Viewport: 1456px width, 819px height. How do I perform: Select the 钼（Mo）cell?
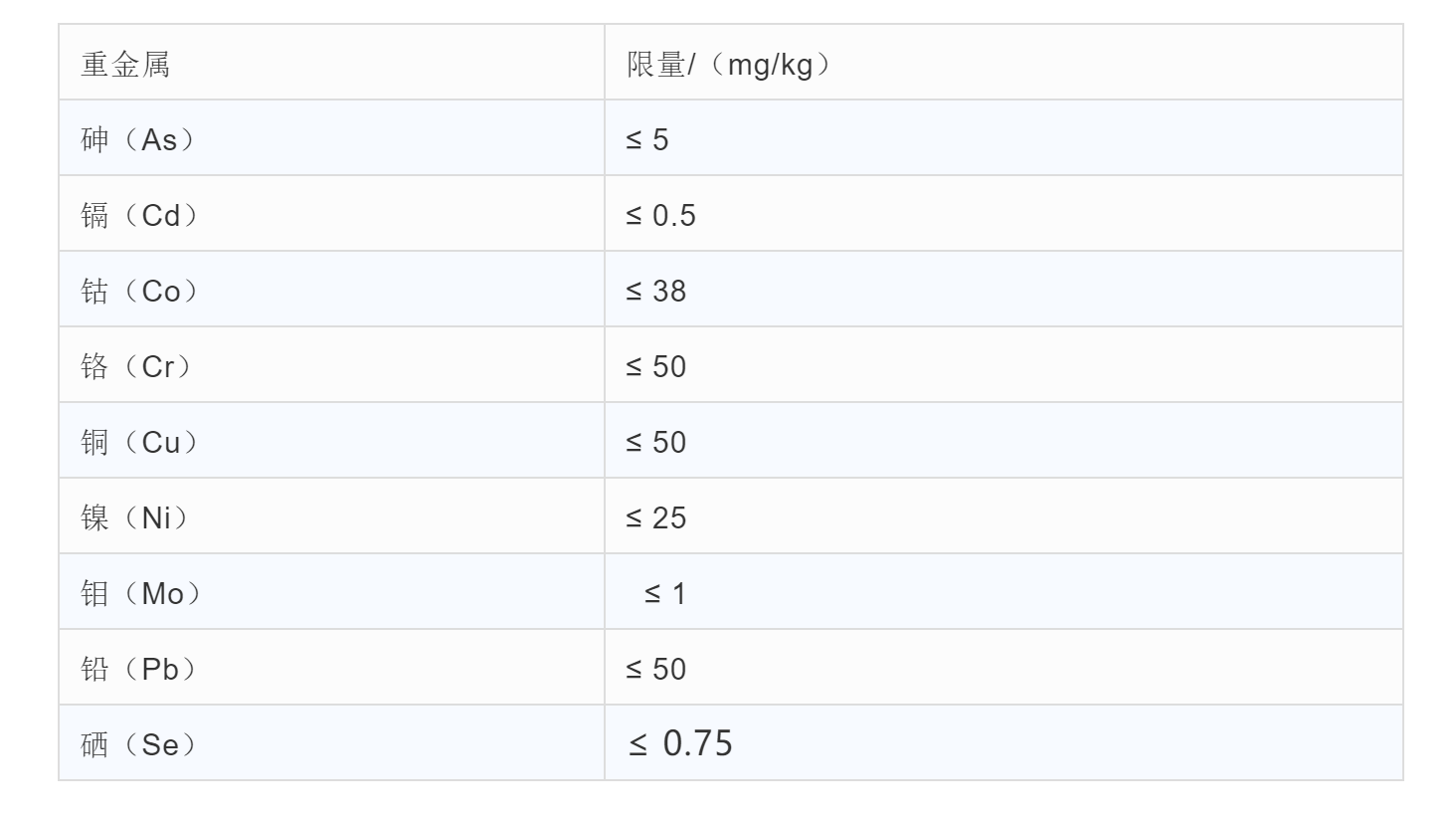(x=141, y=594)
